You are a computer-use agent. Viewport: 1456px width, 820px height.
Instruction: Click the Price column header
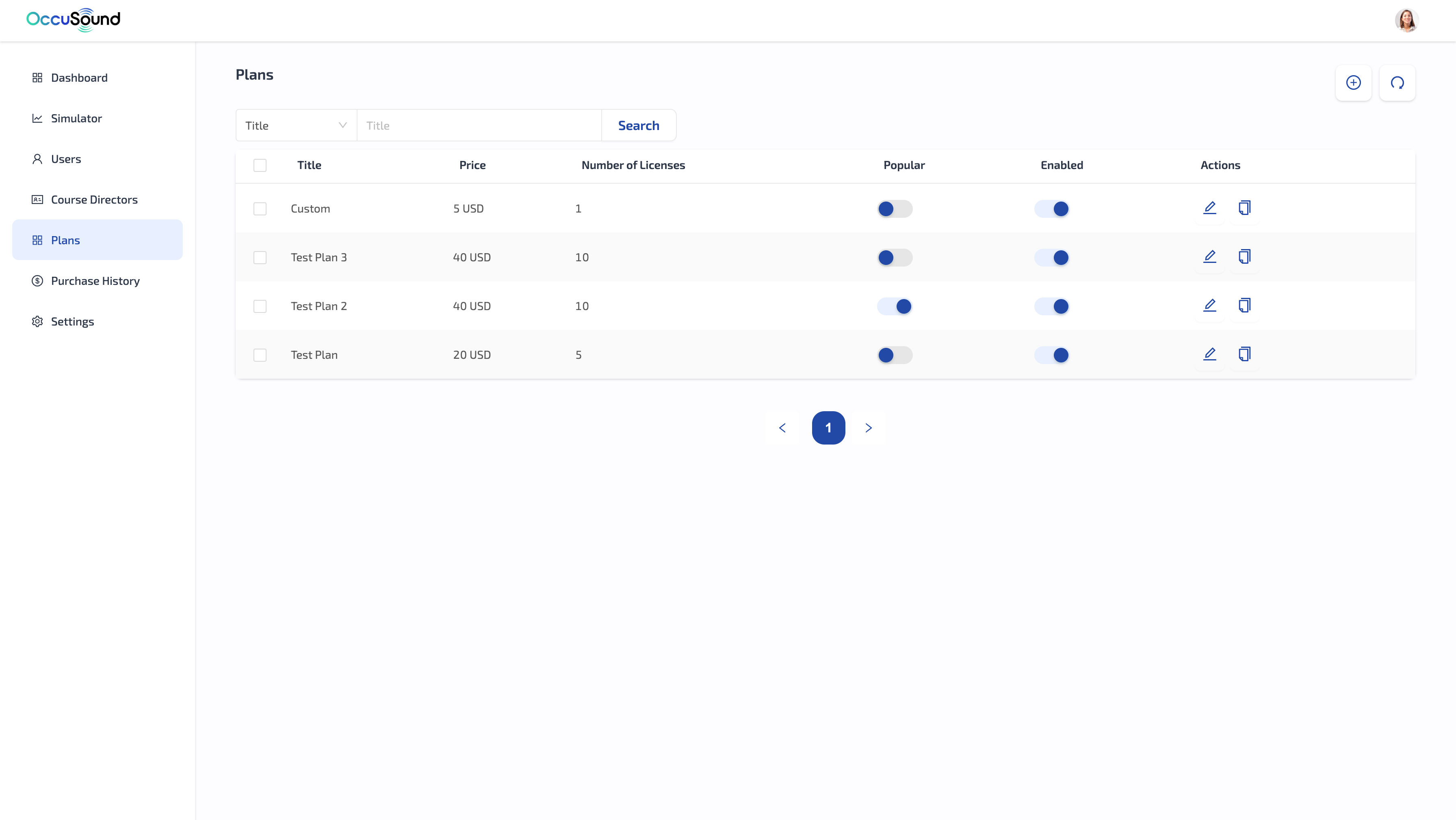click(x=472, y=165)
